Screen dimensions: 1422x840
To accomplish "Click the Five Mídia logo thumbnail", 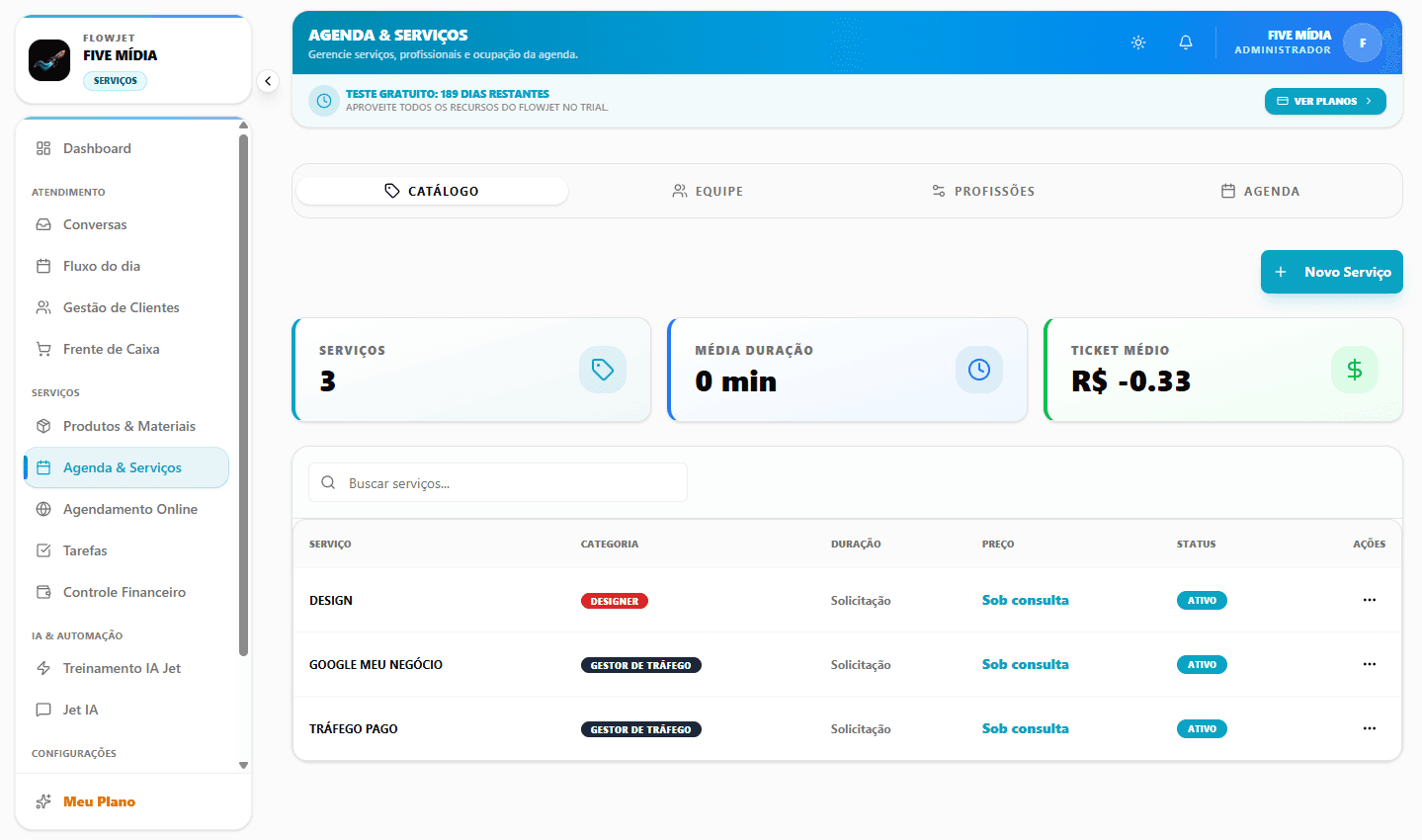I will click(49, 60).
